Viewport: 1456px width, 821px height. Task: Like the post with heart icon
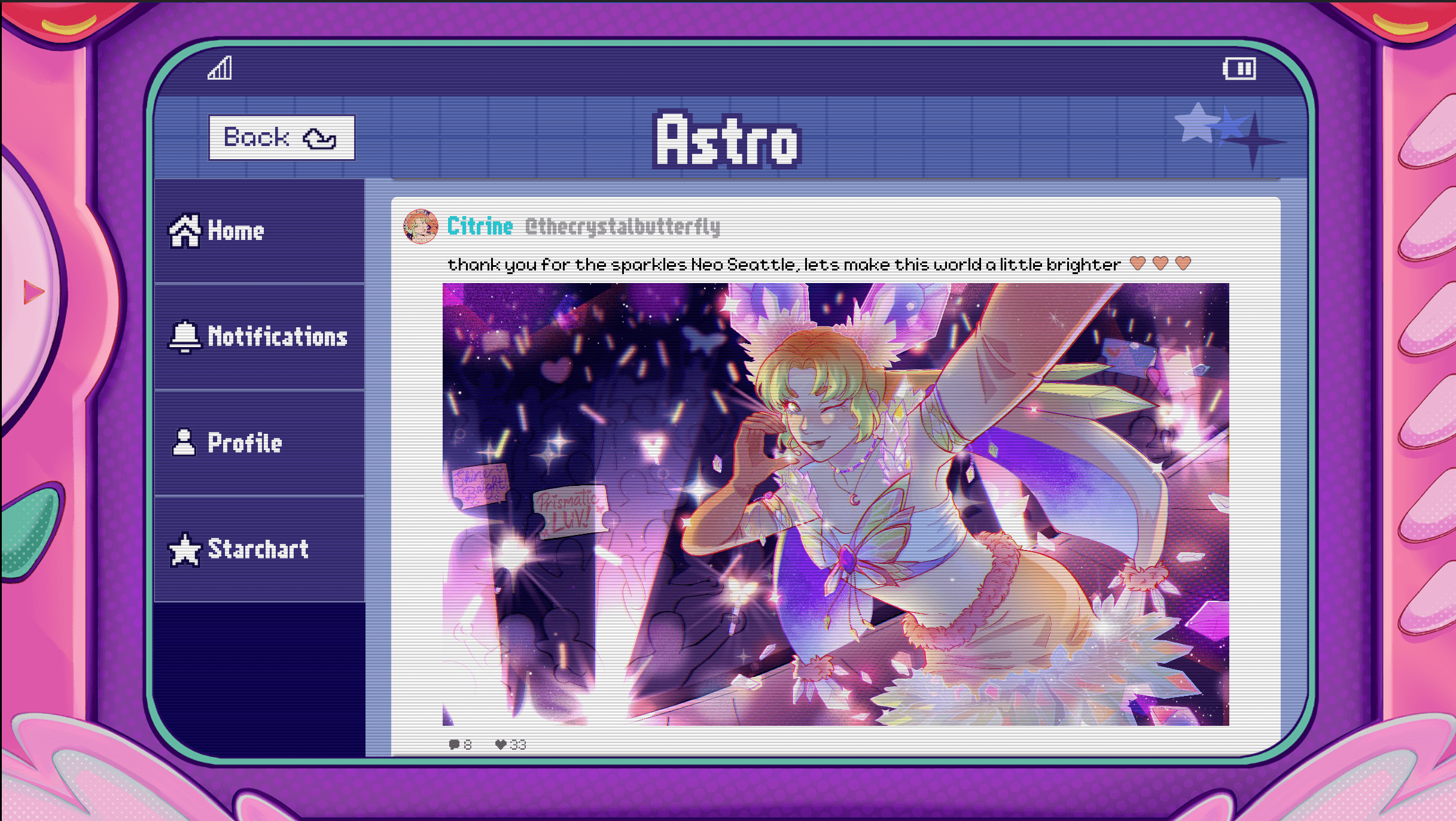pyautogui.click(x=501, y=744)
